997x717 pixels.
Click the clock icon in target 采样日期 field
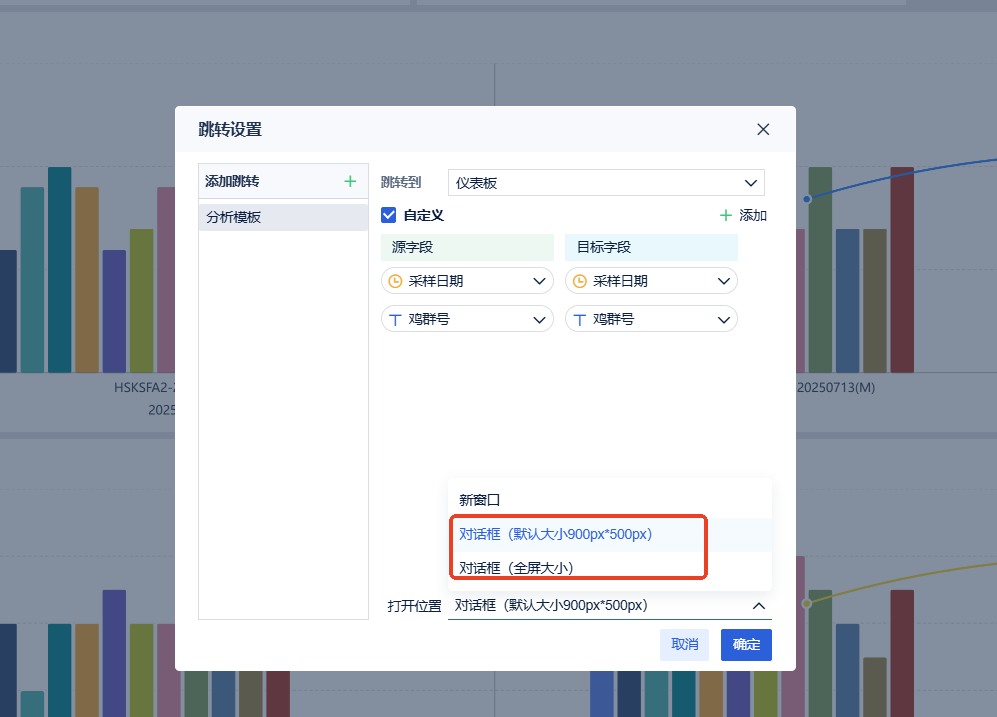(580, 281)
